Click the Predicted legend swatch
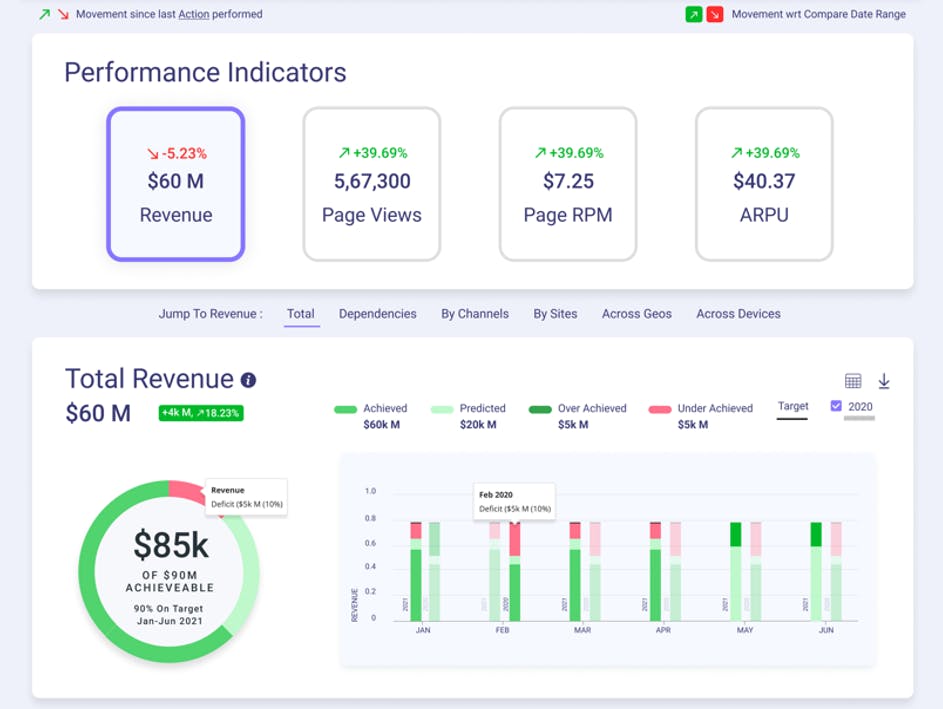943x709 pixels. (x=442, y=410)
